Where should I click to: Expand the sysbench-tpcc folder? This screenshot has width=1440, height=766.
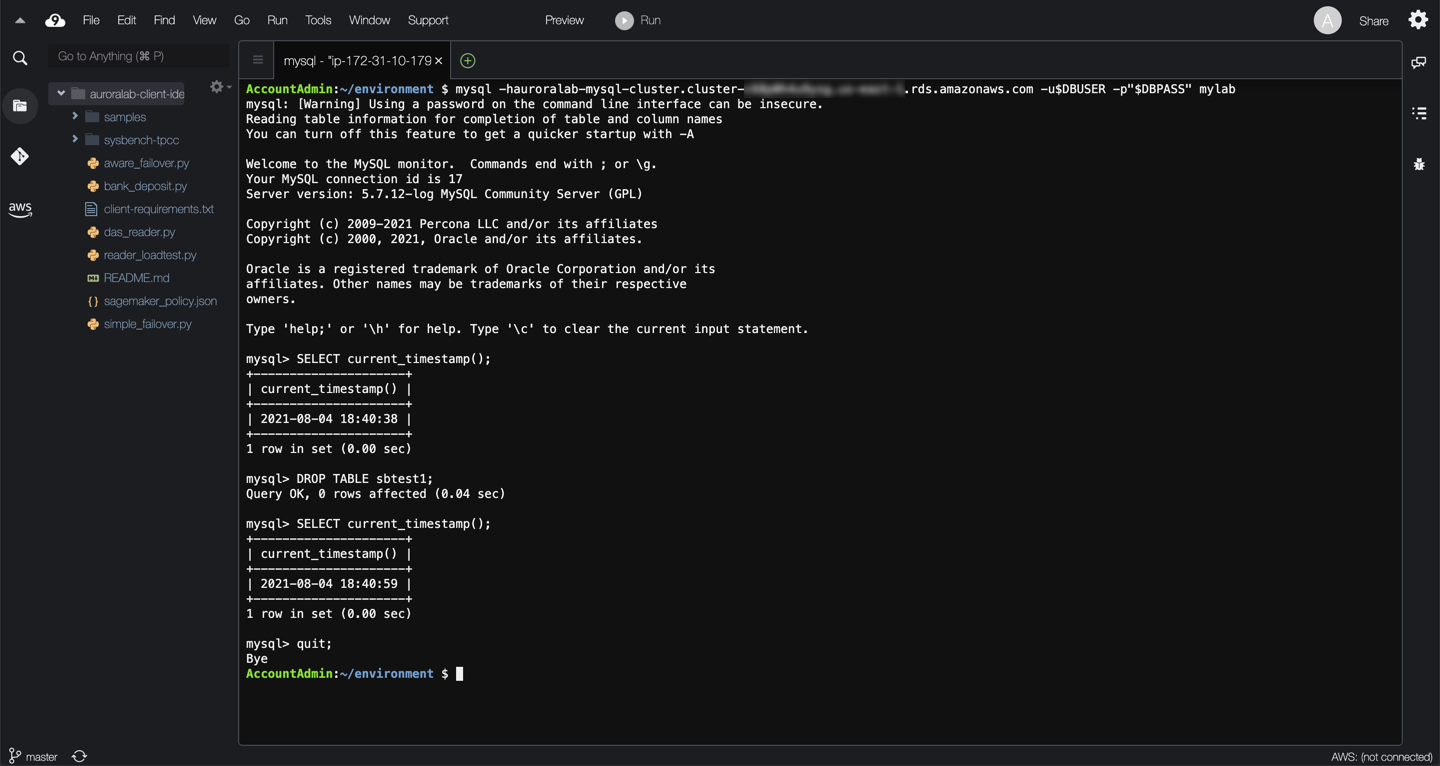tap(75, 140)
